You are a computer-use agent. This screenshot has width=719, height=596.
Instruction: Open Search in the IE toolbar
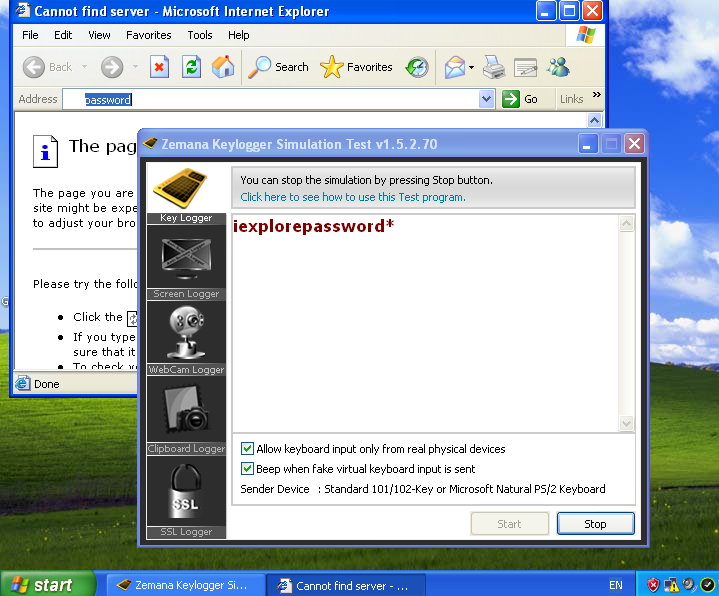278,67
